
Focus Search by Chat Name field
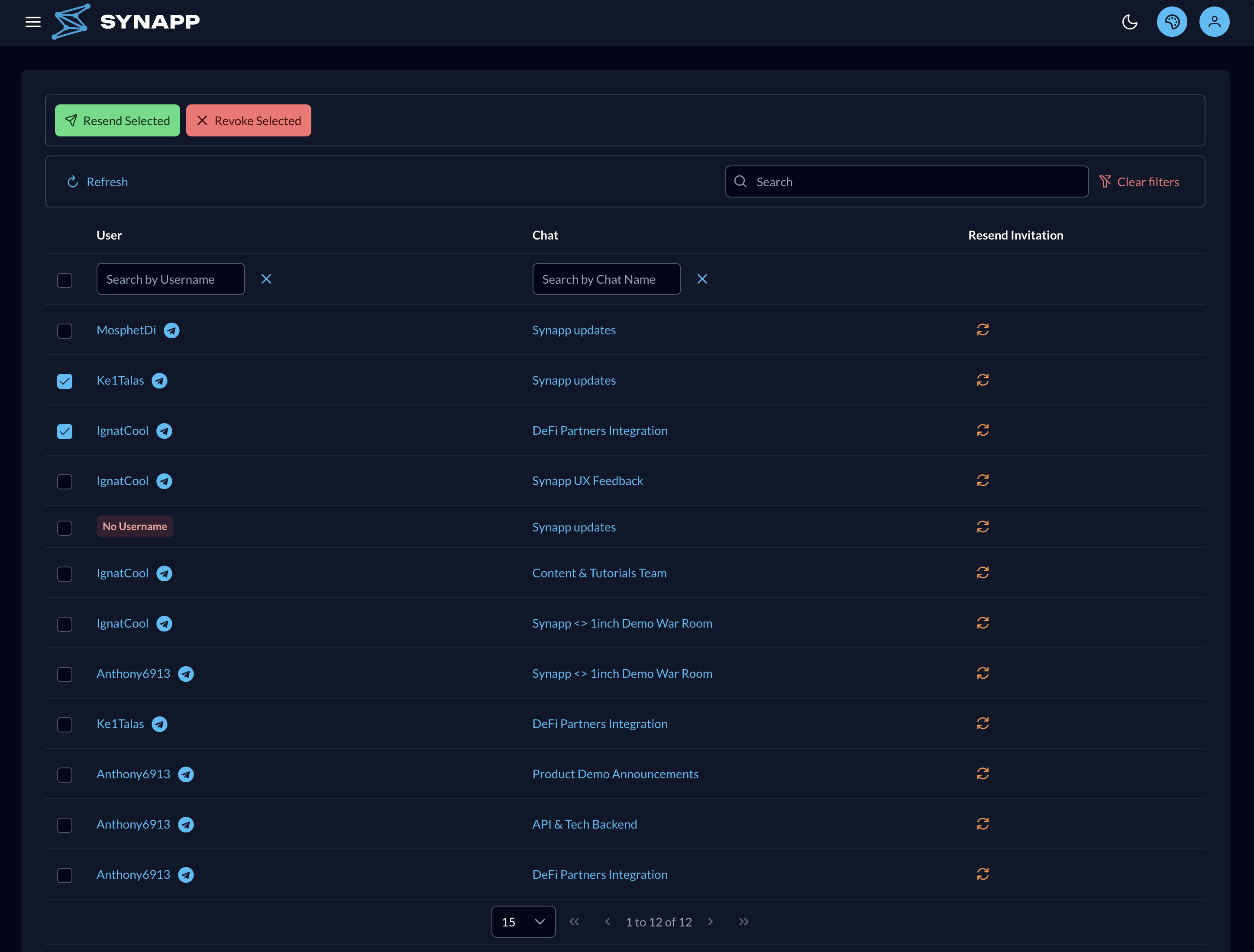(607, 279)
